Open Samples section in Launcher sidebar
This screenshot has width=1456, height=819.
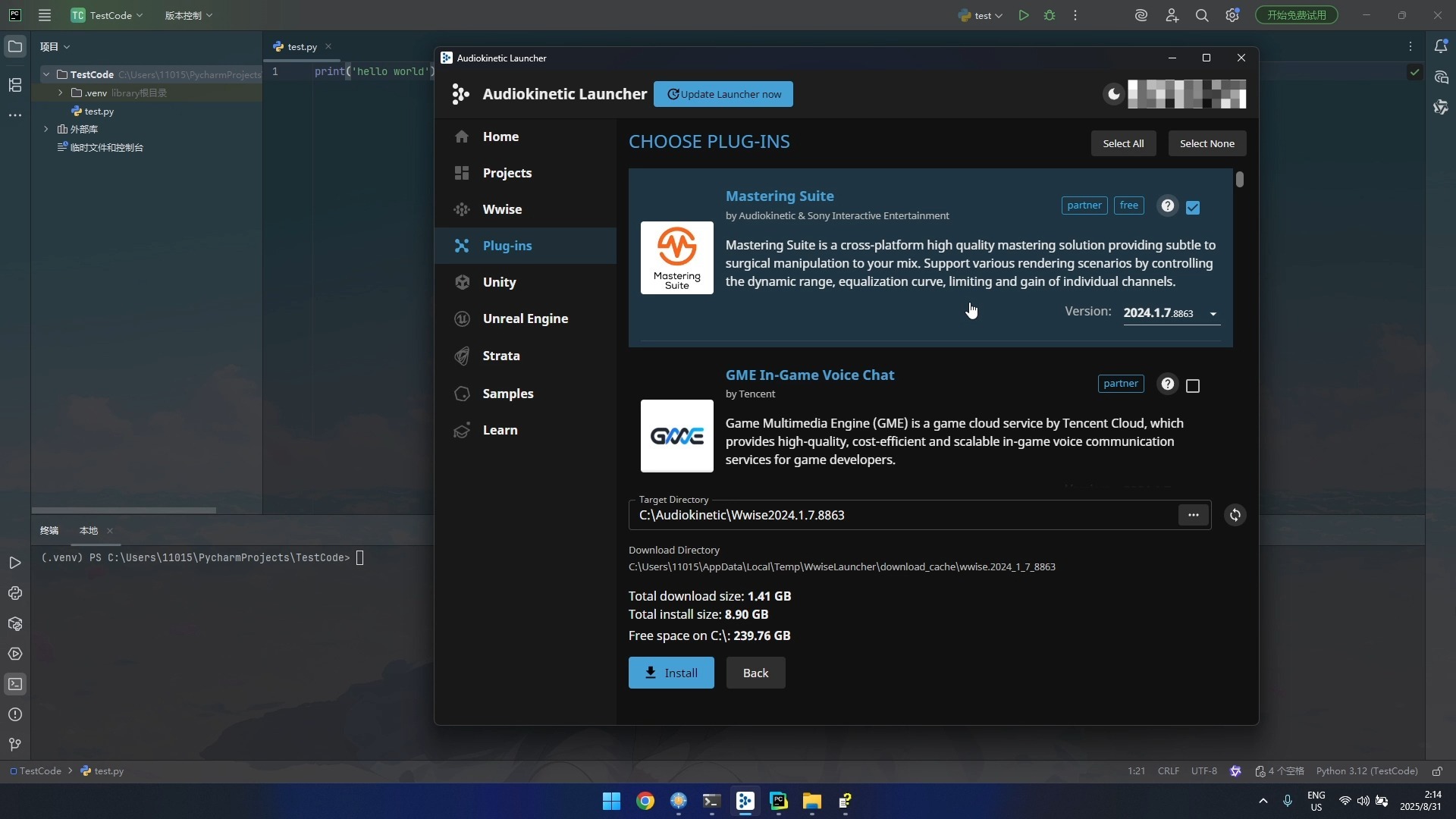526,394
